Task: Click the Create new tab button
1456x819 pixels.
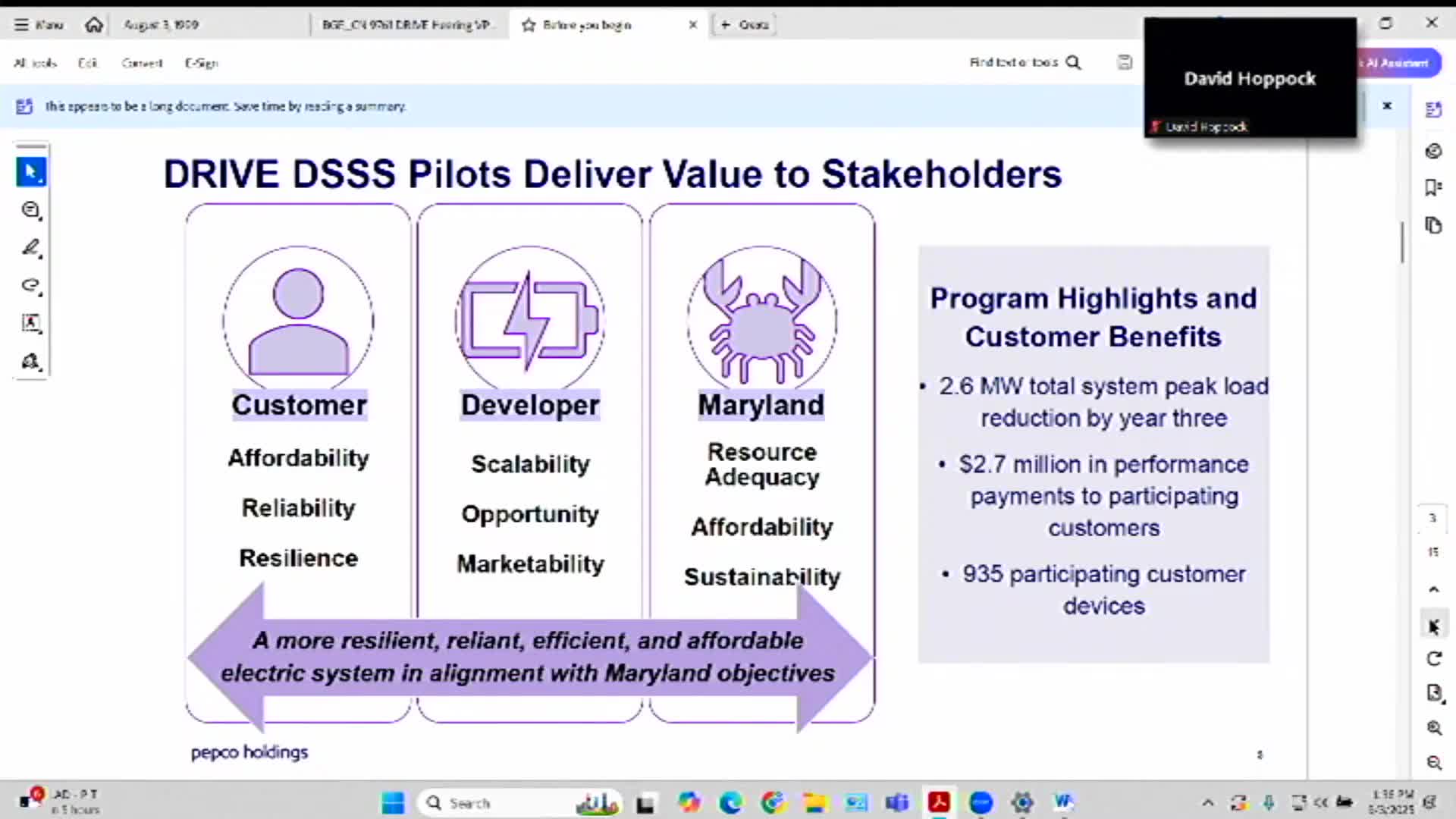Action: point(744,25)
